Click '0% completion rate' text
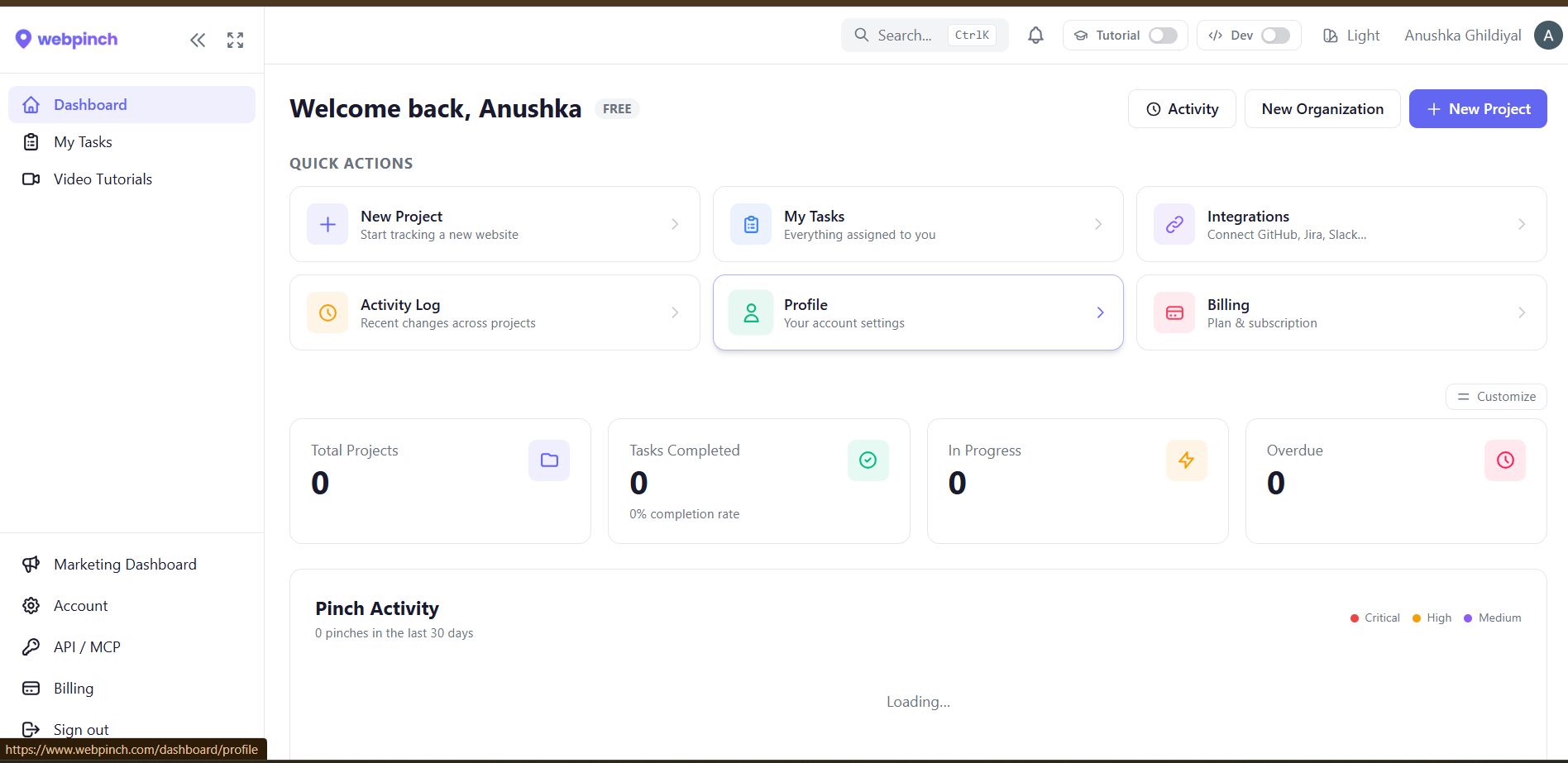The height and width of the screenshot is (763, 1568). coord(685,514)
